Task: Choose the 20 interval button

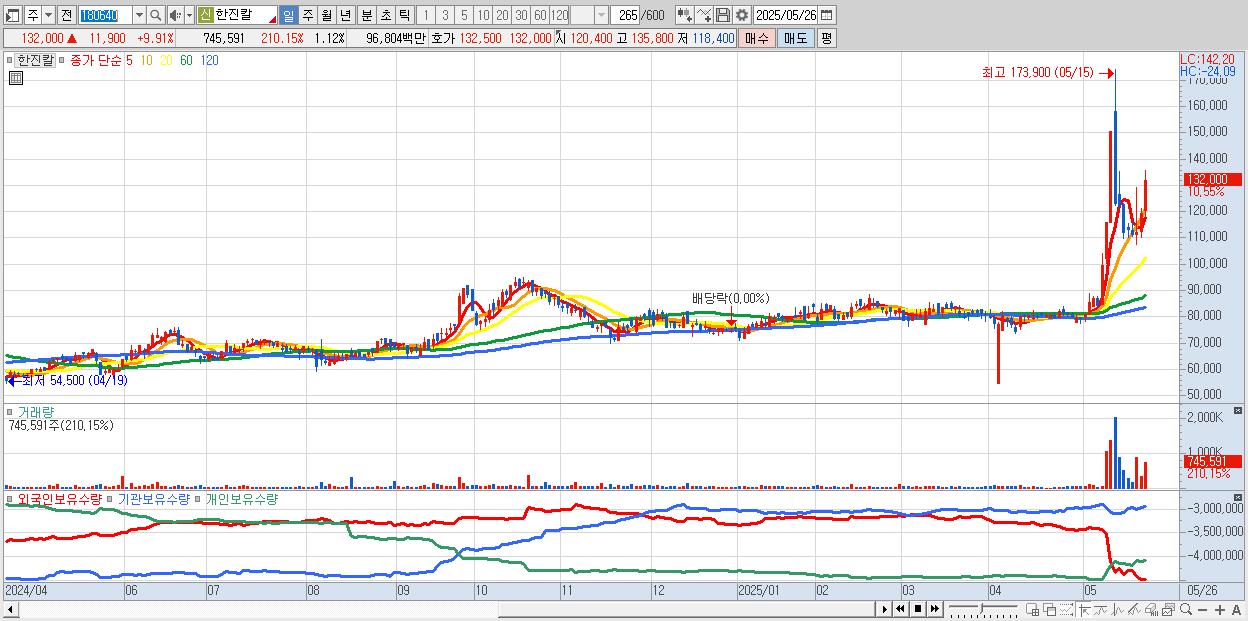Action: point(502,15)
